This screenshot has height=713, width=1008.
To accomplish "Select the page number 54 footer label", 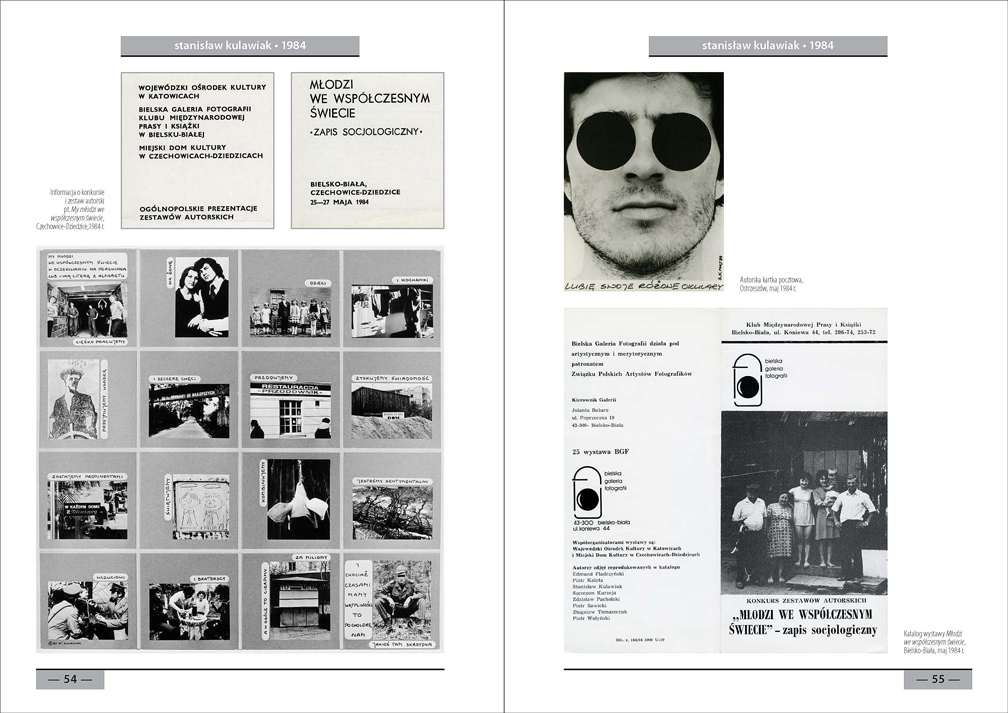I will 70,679.
